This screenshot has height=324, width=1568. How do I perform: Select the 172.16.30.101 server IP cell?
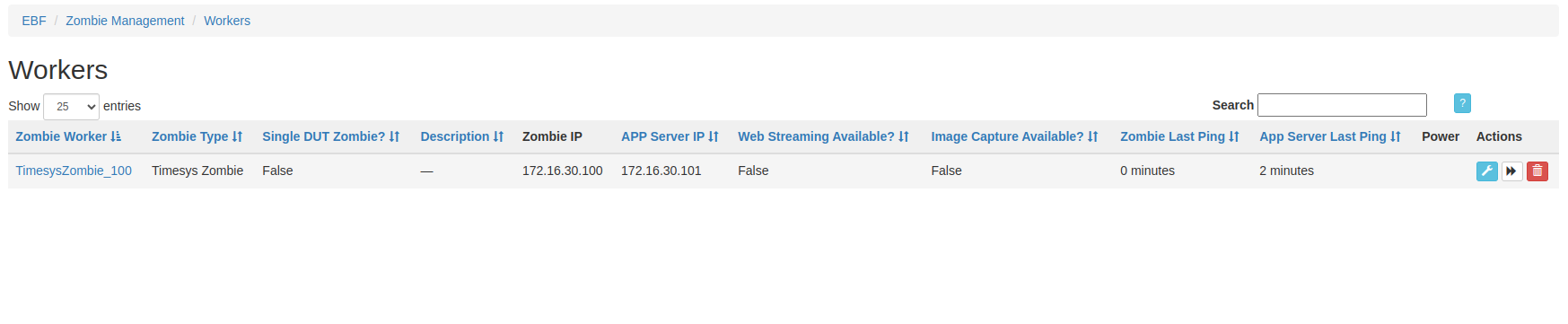(661, 171)
